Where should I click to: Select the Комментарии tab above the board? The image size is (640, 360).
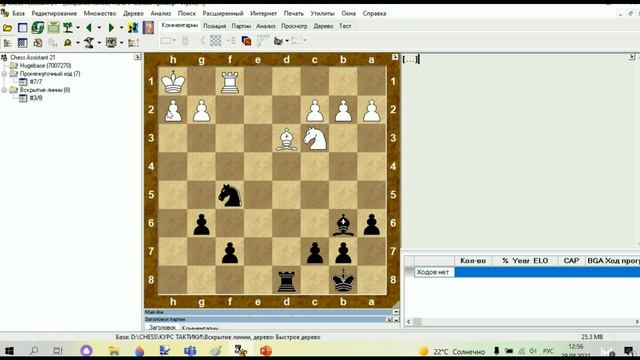click(179, 25)
